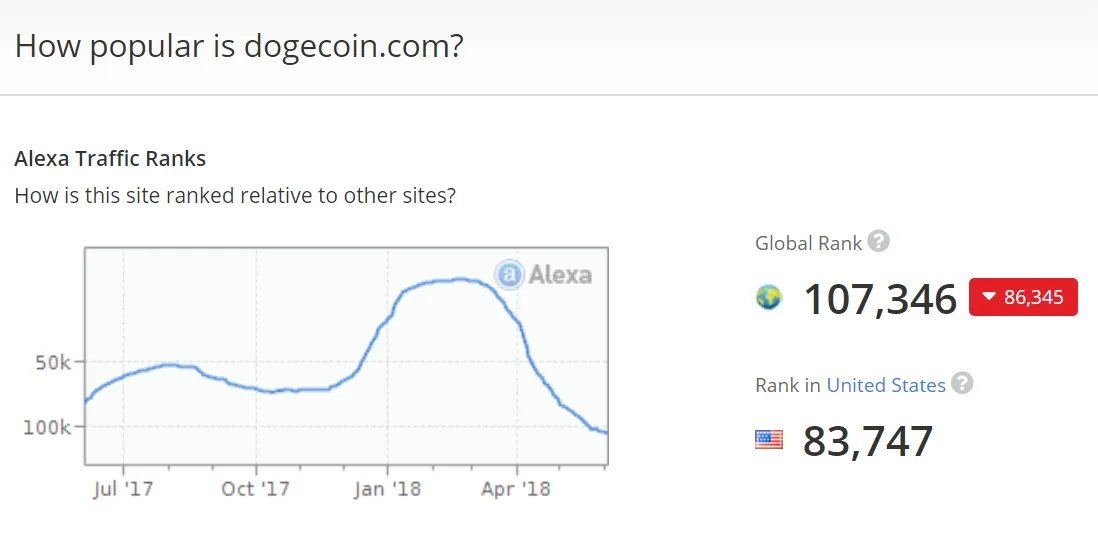The image size is (1098, 534).
Task: Click the red 86,345 rank change badge
Action: pos(1023,297)
